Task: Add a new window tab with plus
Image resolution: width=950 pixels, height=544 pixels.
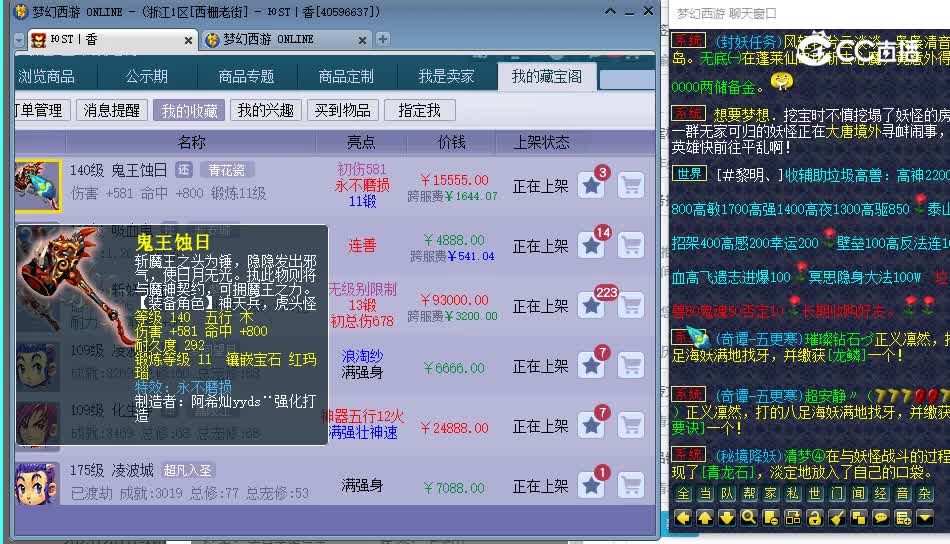Action: pos(383,39)
